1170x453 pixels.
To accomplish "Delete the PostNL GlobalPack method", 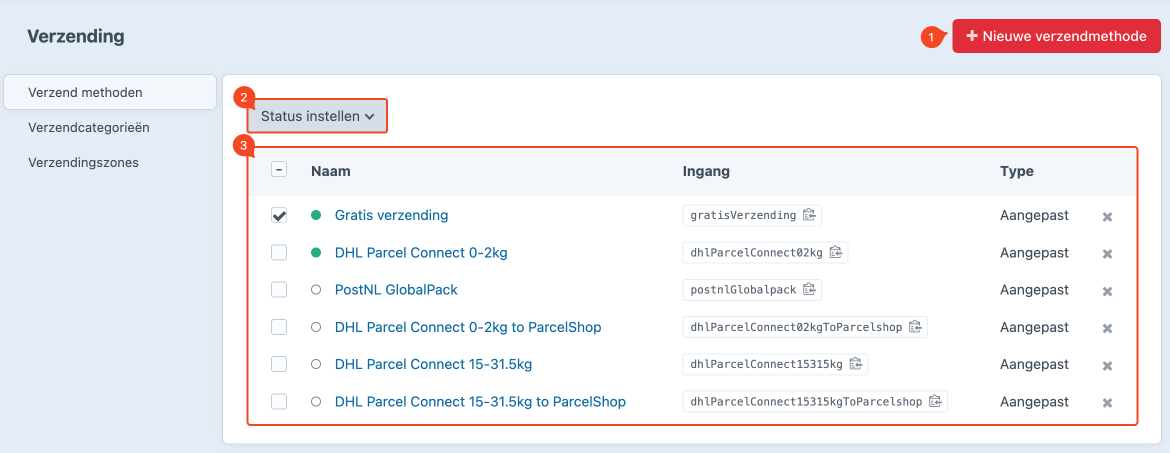I will tap(1107, 291).
